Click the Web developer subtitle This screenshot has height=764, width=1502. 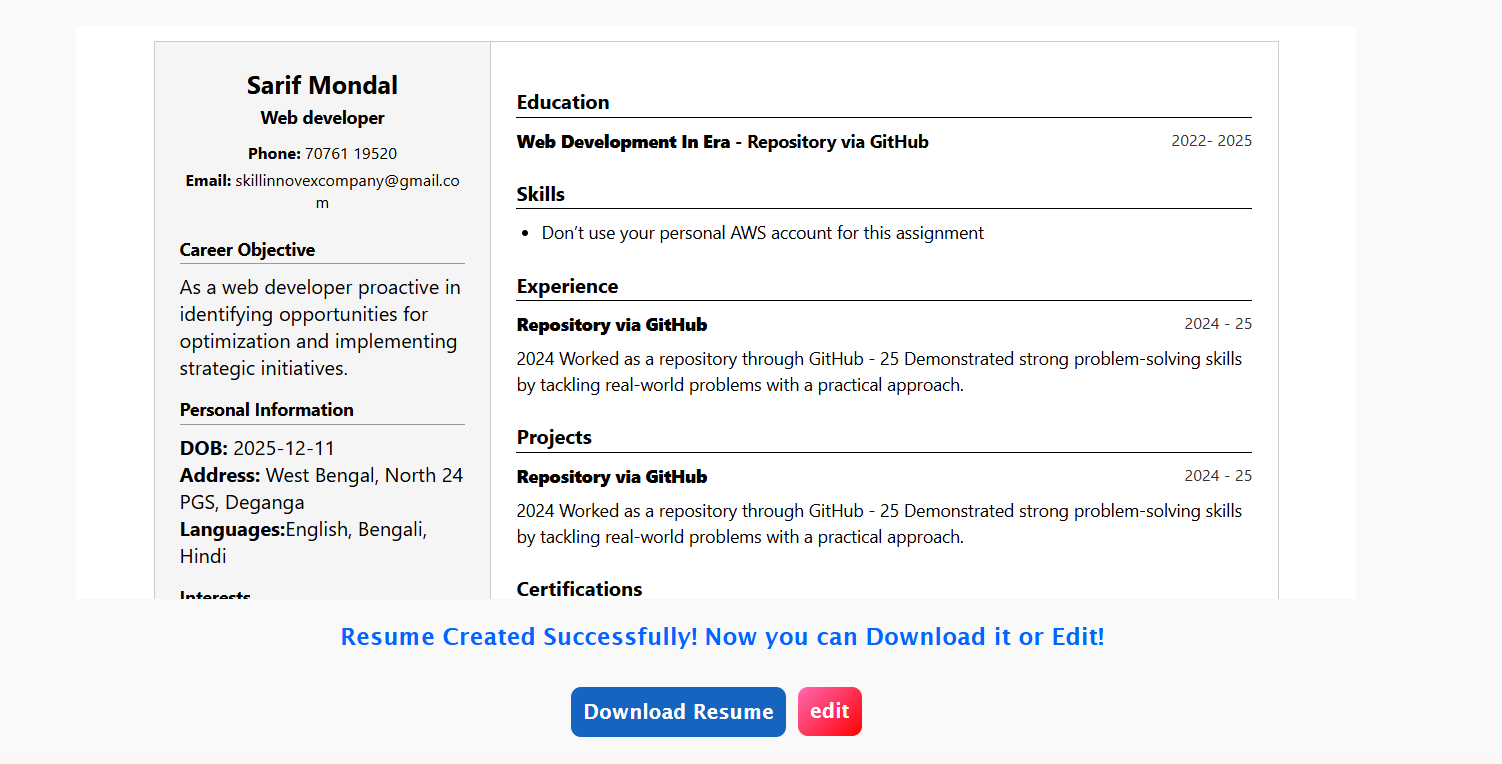[x=321, y=117]
